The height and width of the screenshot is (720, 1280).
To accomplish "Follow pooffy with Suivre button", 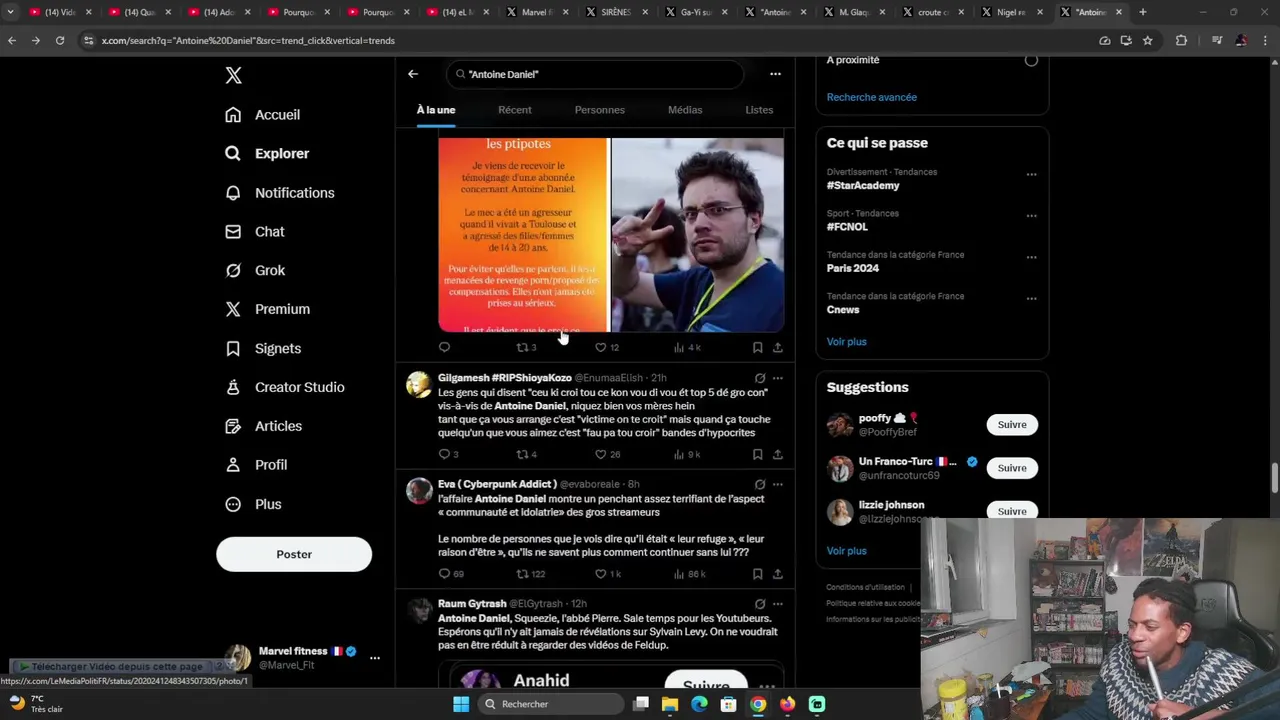I will click(x=1012, y=425).
